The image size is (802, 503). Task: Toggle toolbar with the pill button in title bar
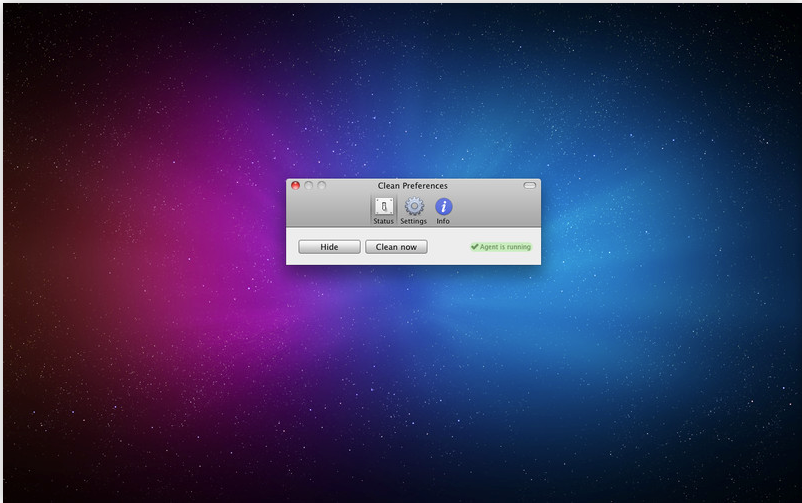pos(529,185)
